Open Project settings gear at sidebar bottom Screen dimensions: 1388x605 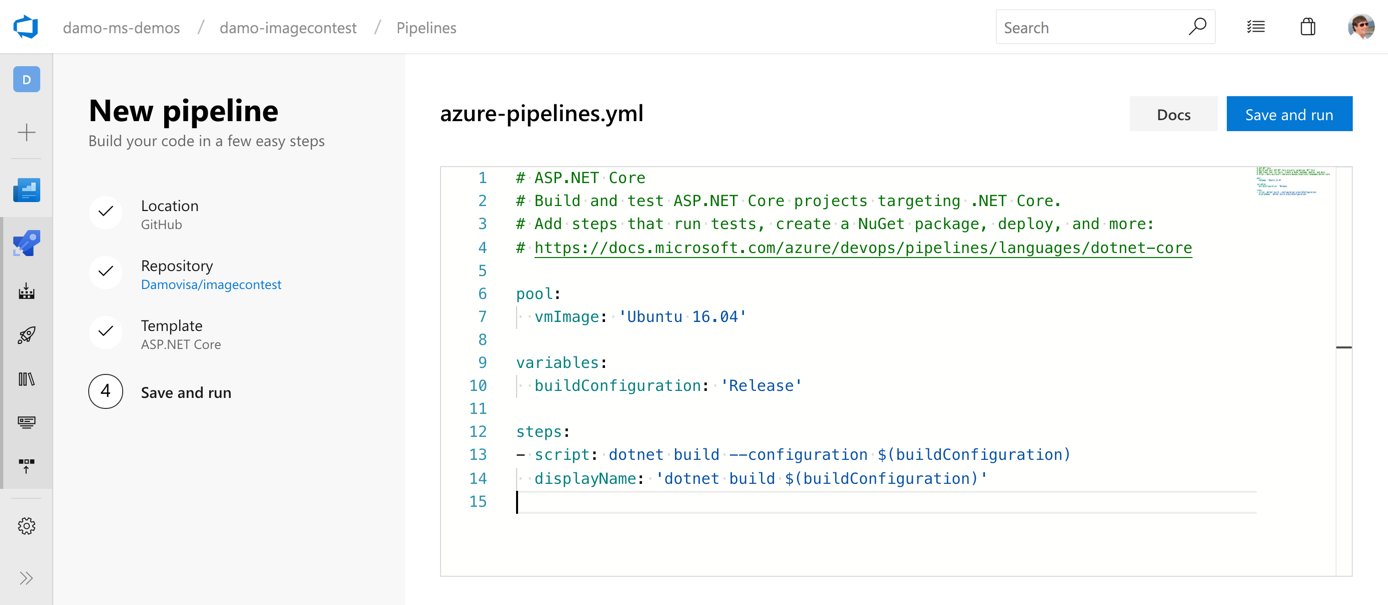(26, 524)
